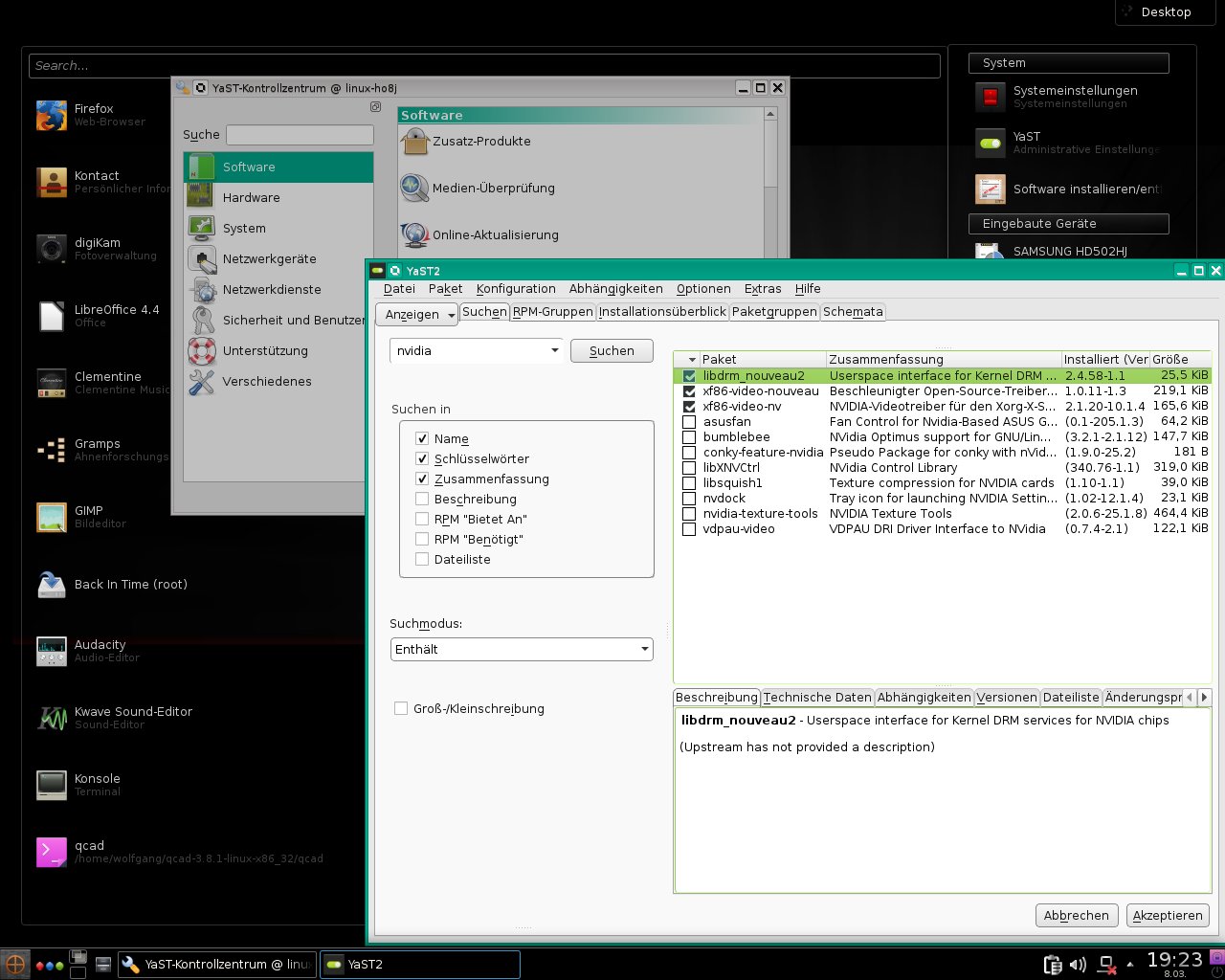Focus the Suche field in YaST-Kontrollzentrum

(300, 135)
